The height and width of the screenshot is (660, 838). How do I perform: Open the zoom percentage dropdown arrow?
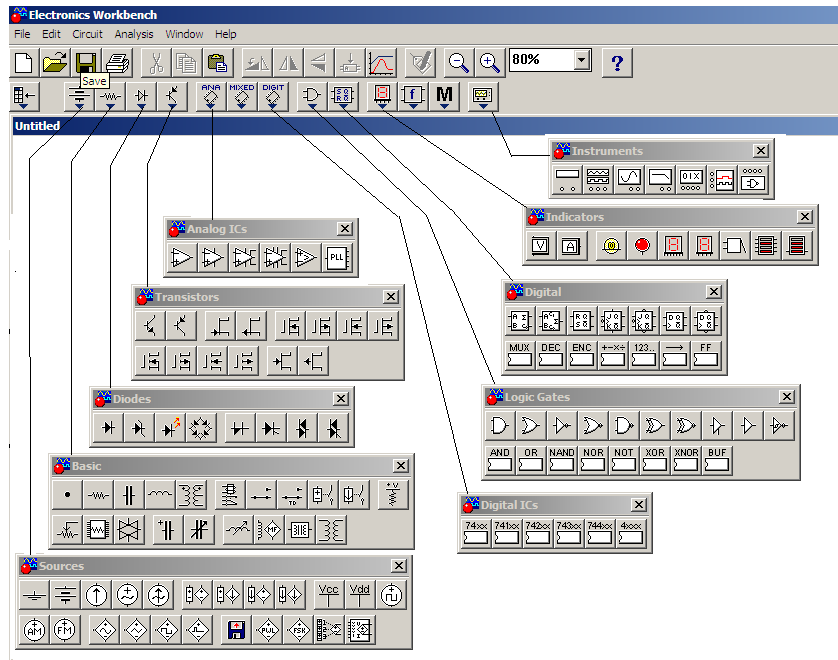tap(582, 60)
